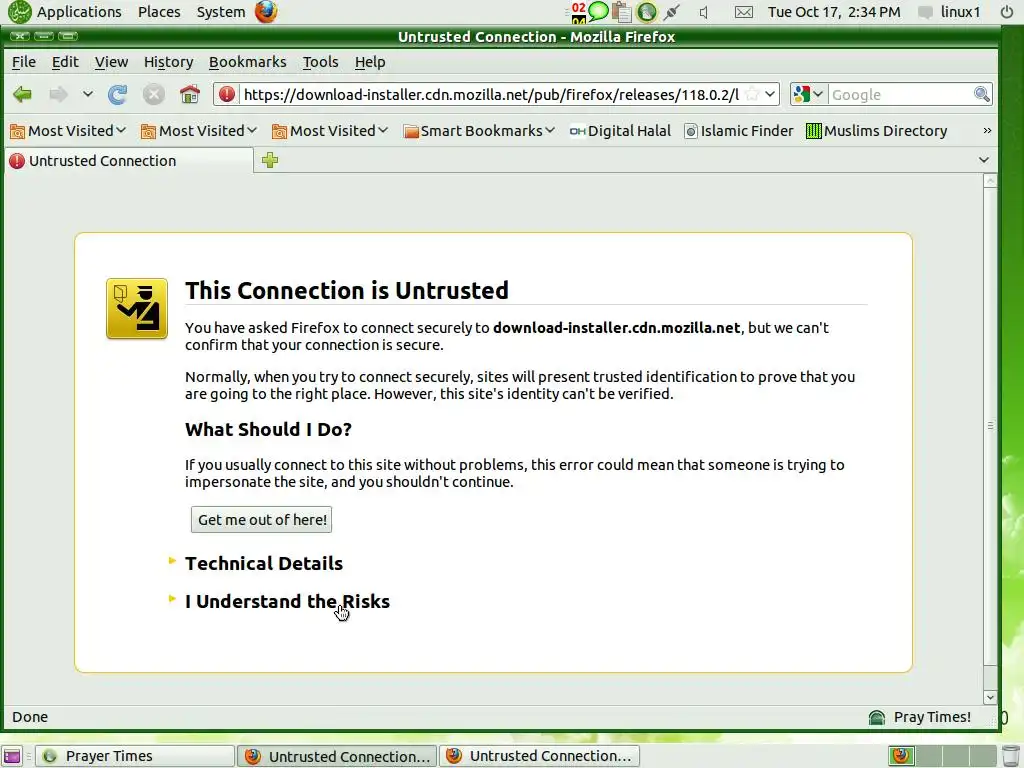Click the yellow security officer warning icon
The image size is (1024, 768).
pos(137,309)
